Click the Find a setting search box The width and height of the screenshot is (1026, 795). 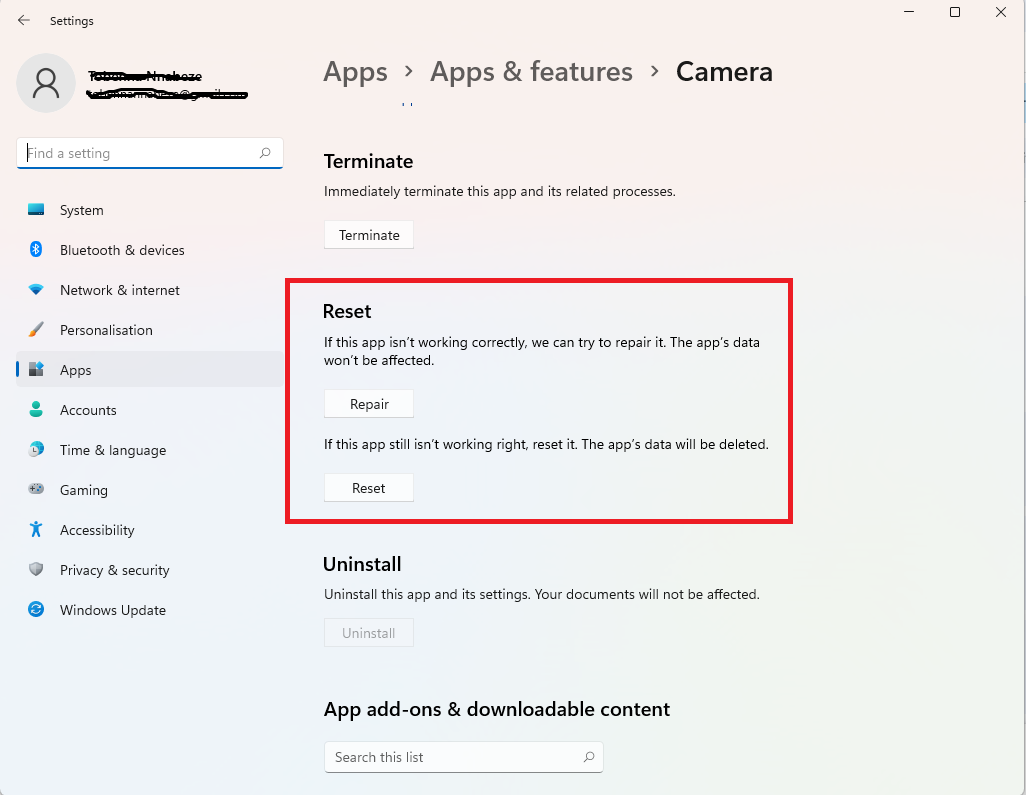(140, 153)
